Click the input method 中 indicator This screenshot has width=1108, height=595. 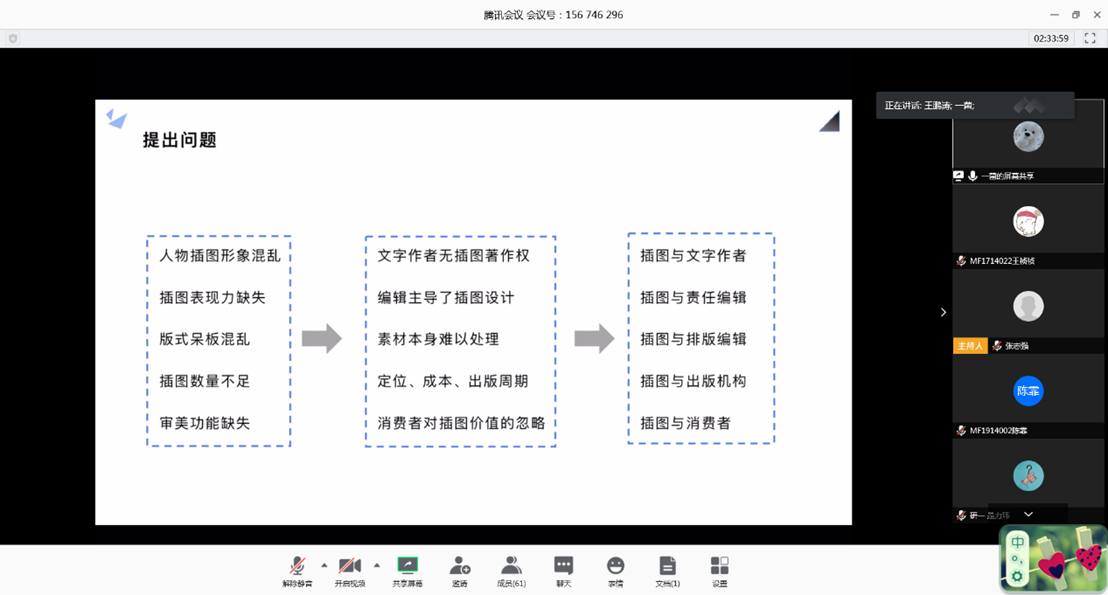[1017, 542]
